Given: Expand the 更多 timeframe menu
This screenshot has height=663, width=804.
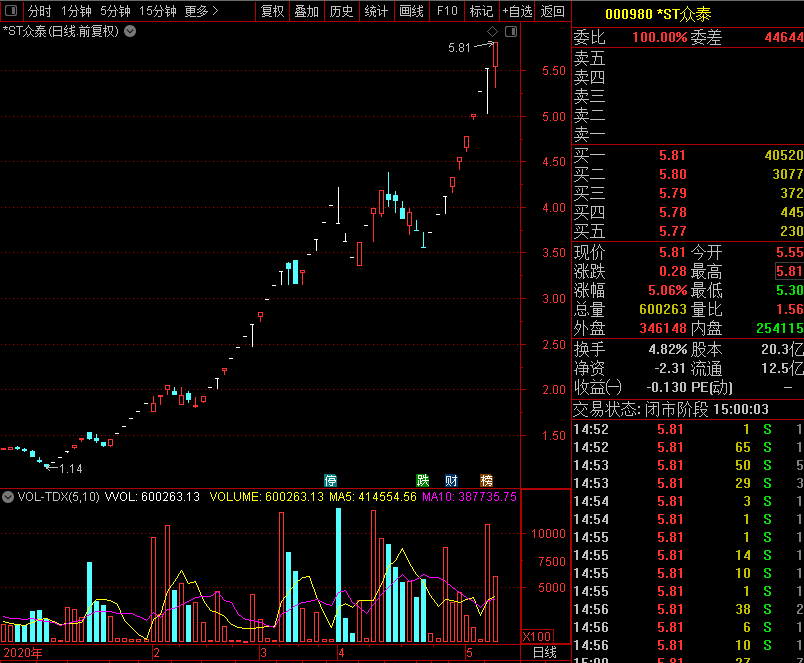Looking at the screenshot, I should pos(202,11).
